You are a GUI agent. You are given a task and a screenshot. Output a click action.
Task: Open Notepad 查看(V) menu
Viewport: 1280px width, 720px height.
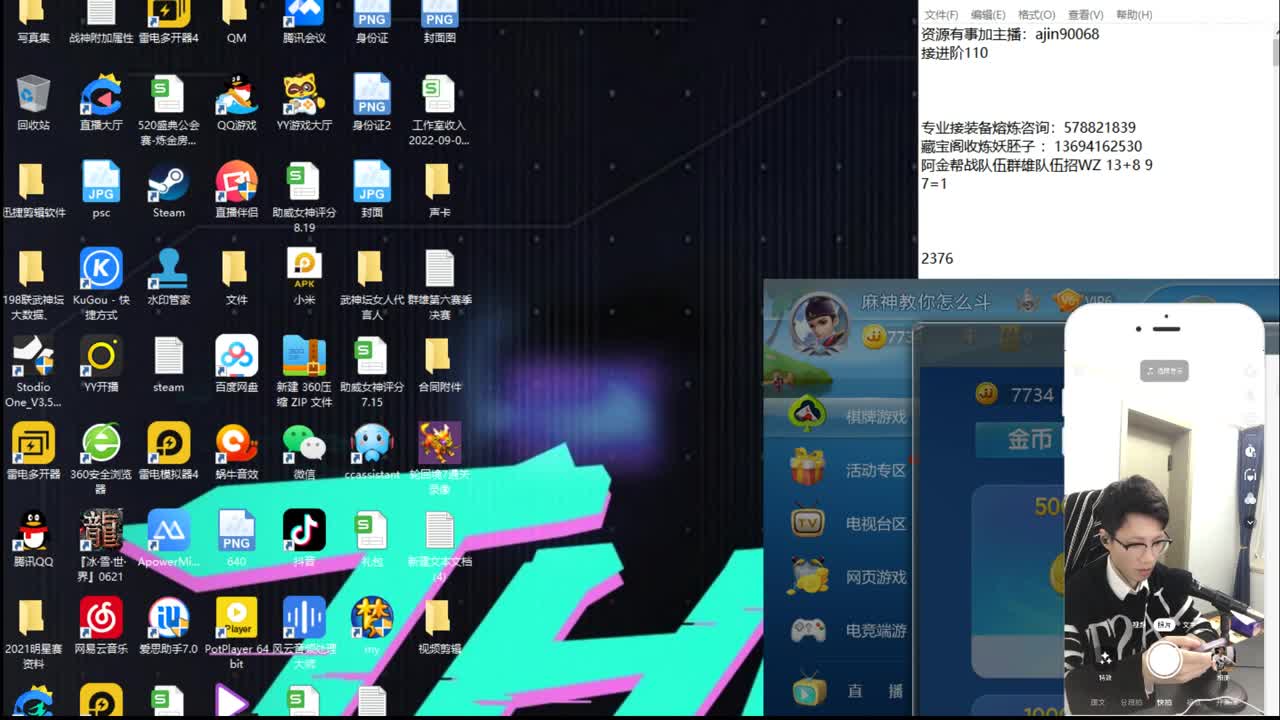pyautogui.click(x=1085, y=15)
